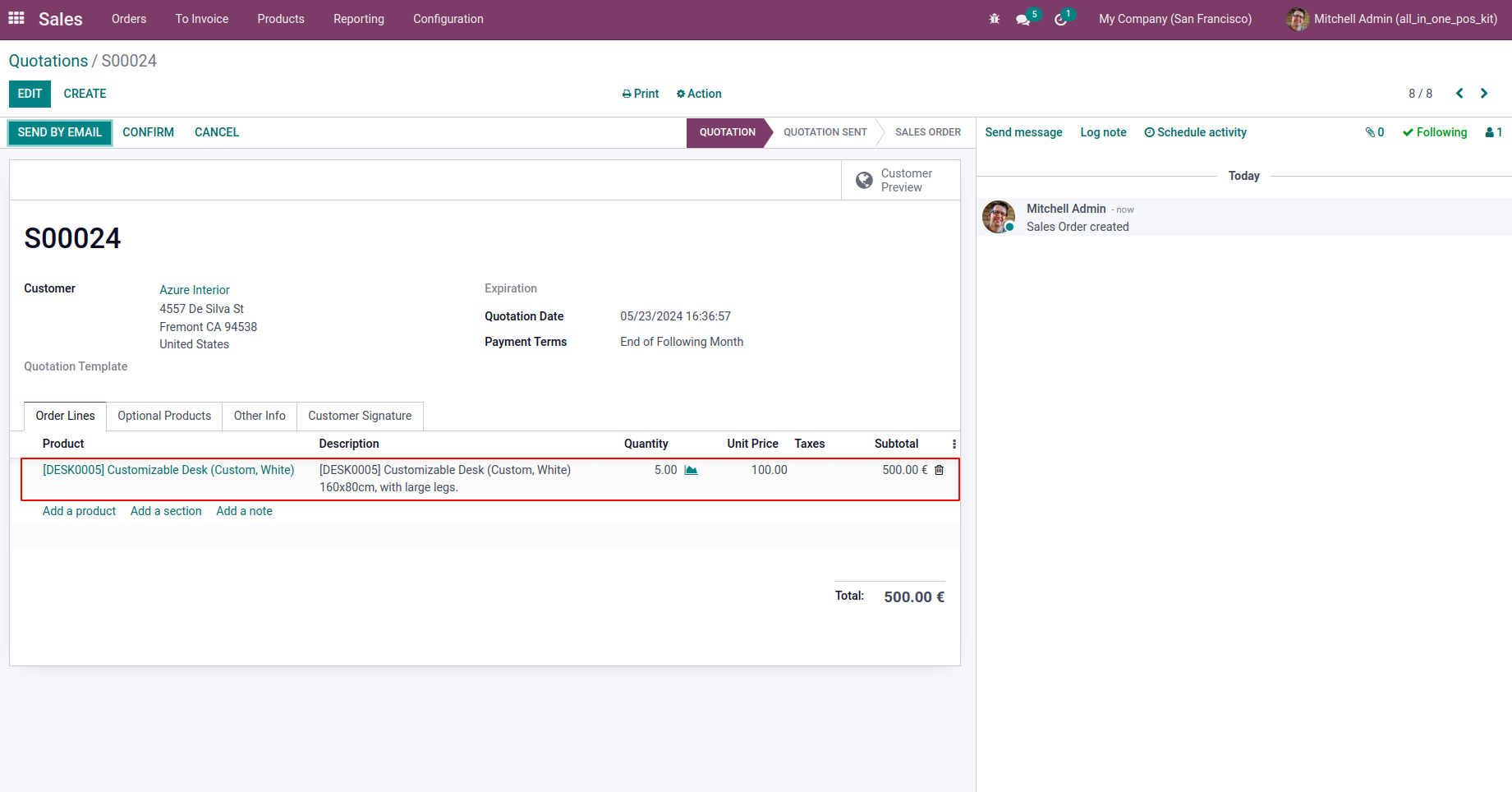Click Add a section link
This screenshot has width=1512, height=792.
click(166, 511)
